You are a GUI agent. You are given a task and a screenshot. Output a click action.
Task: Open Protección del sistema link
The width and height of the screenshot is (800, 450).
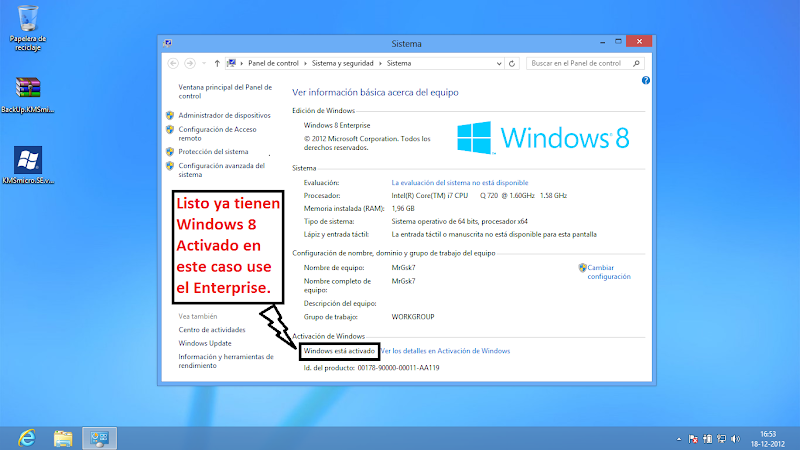tap(213, 152)
